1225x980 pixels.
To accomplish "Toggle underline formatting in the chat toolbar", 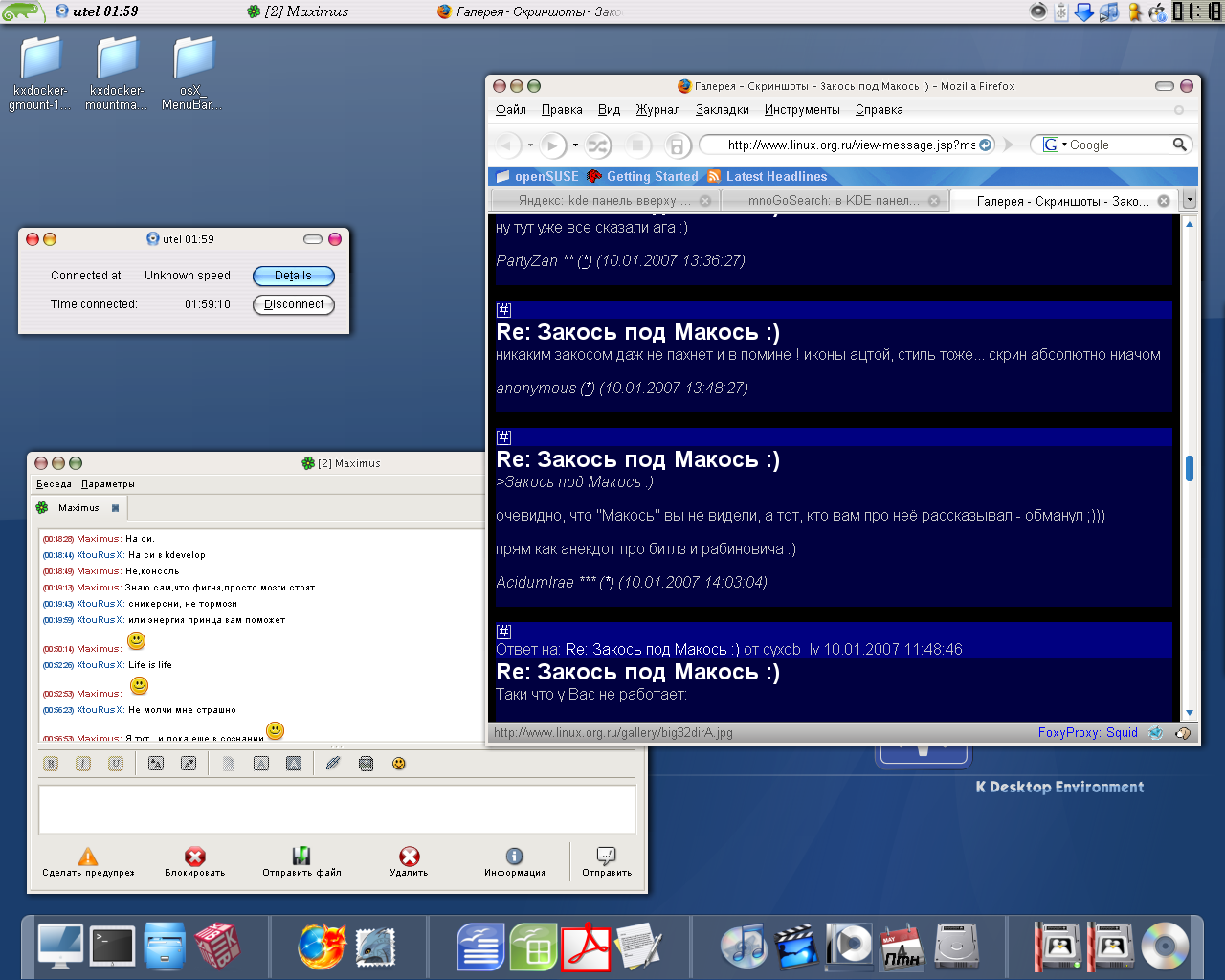I will [116, 764].
